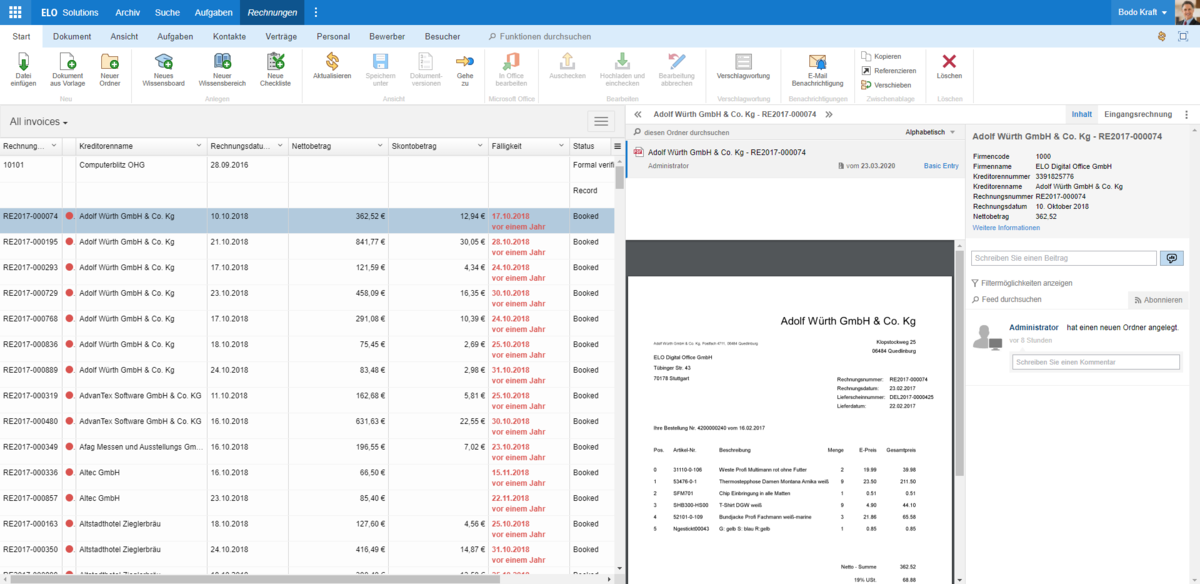Click the Verschlagwortung icon
The width and height of the screenshot is (1200, 584).
pyautogui.click(x=743, y=62)
